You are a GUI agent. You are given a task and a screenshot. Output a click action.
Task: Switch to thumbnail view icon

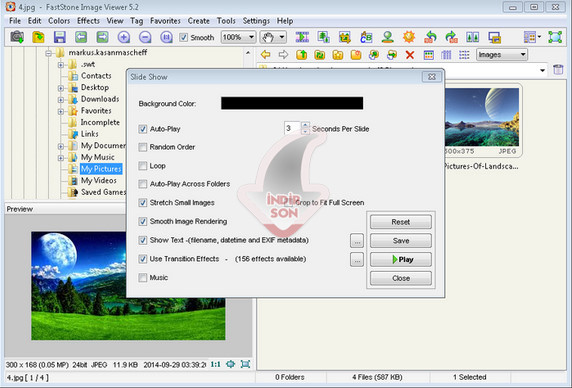(x=429, y=55)
